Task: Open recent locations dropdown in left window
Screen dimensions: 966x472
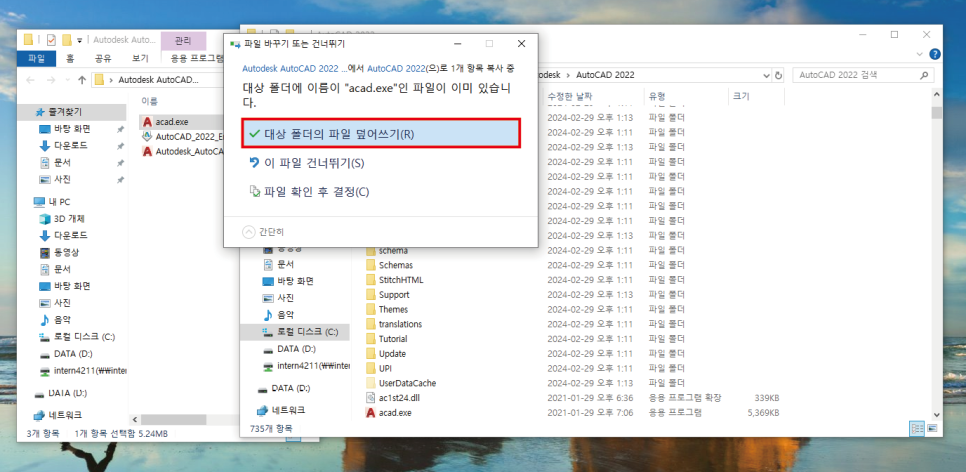Action: click(67, 80)
